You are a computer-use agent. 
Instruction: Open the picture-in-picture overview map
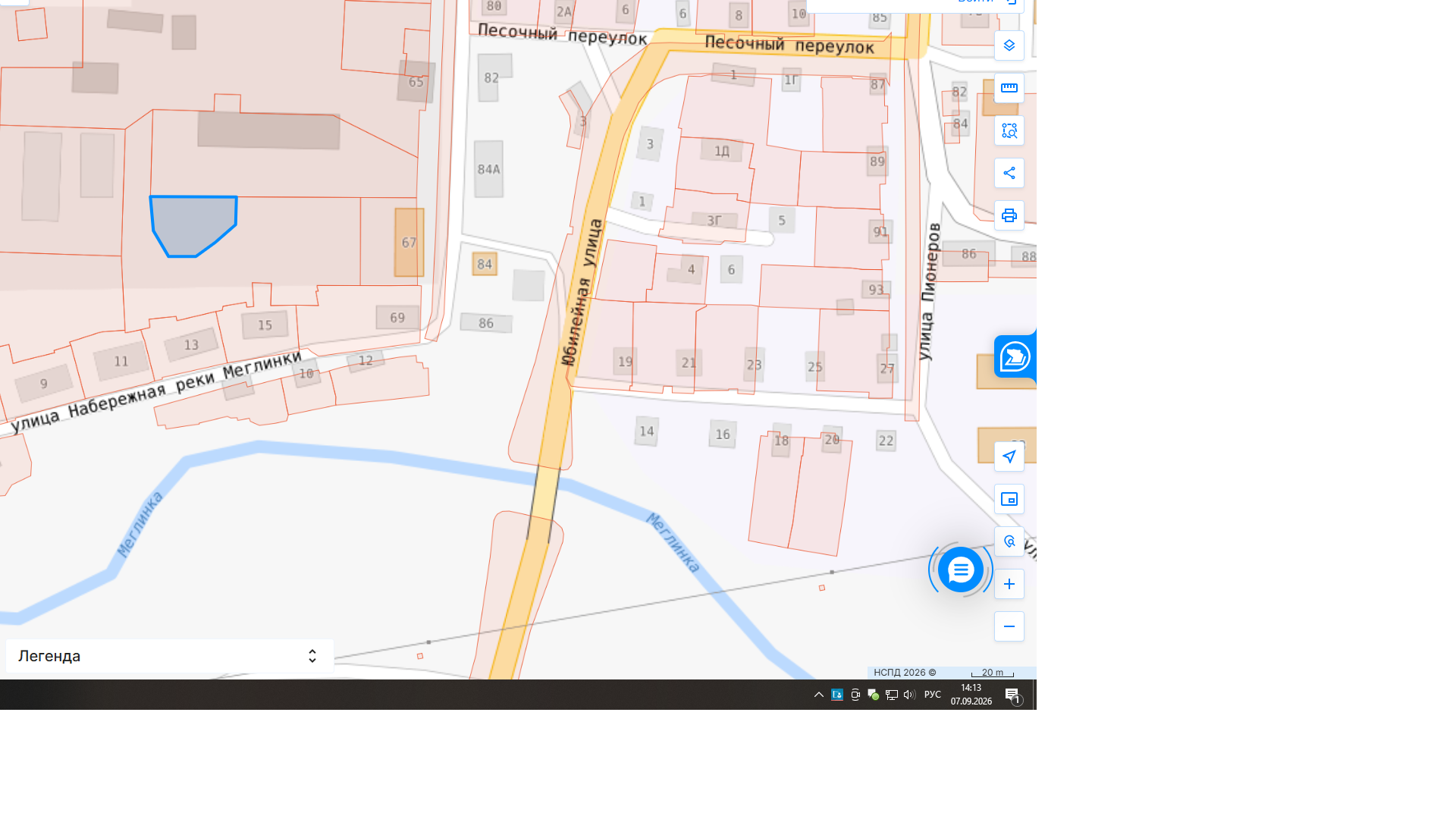click(x=1009, y=499)
